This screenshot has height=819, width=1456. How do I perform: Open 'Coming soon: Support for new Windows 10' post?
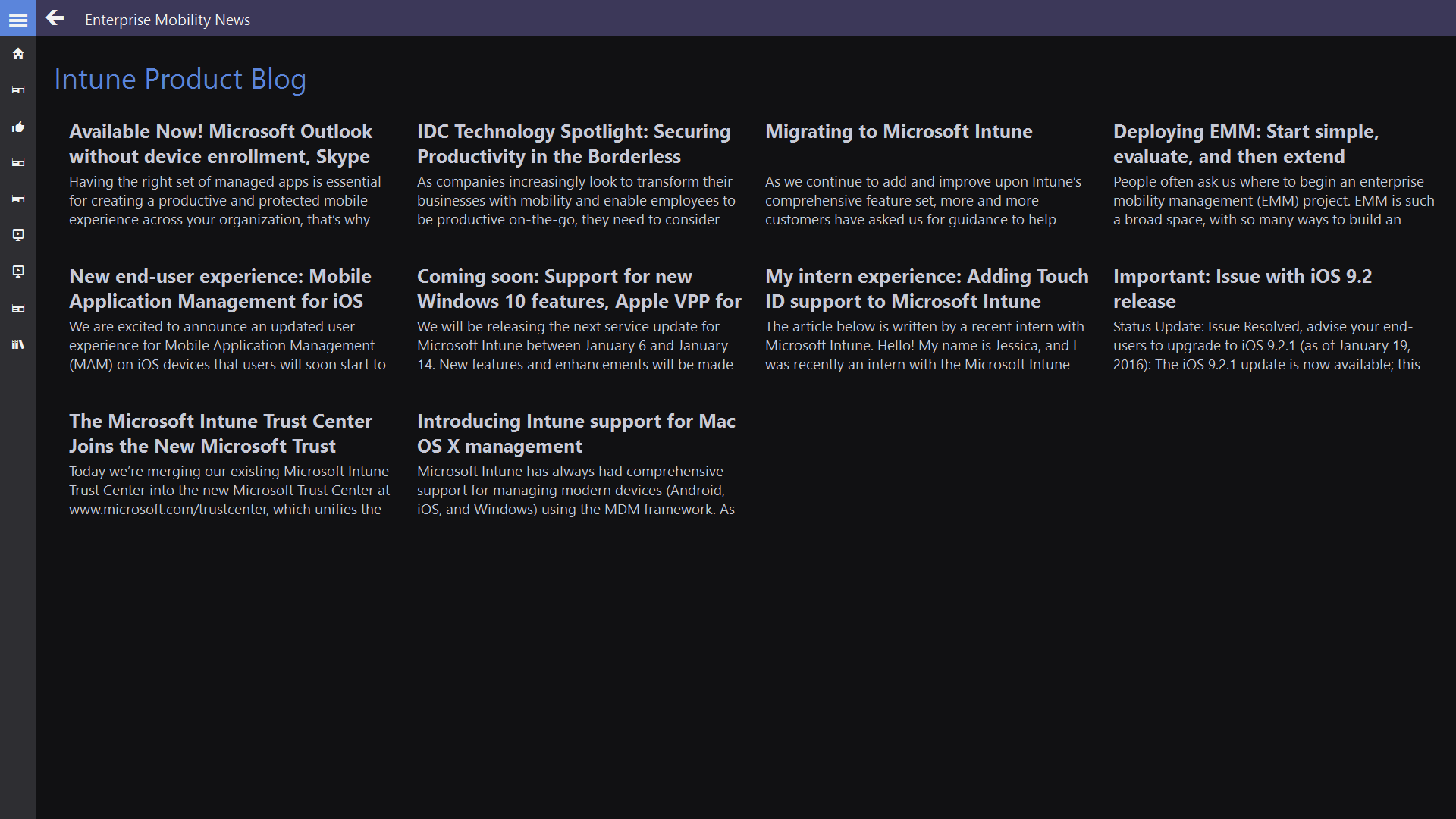click(x=579, y=288)
